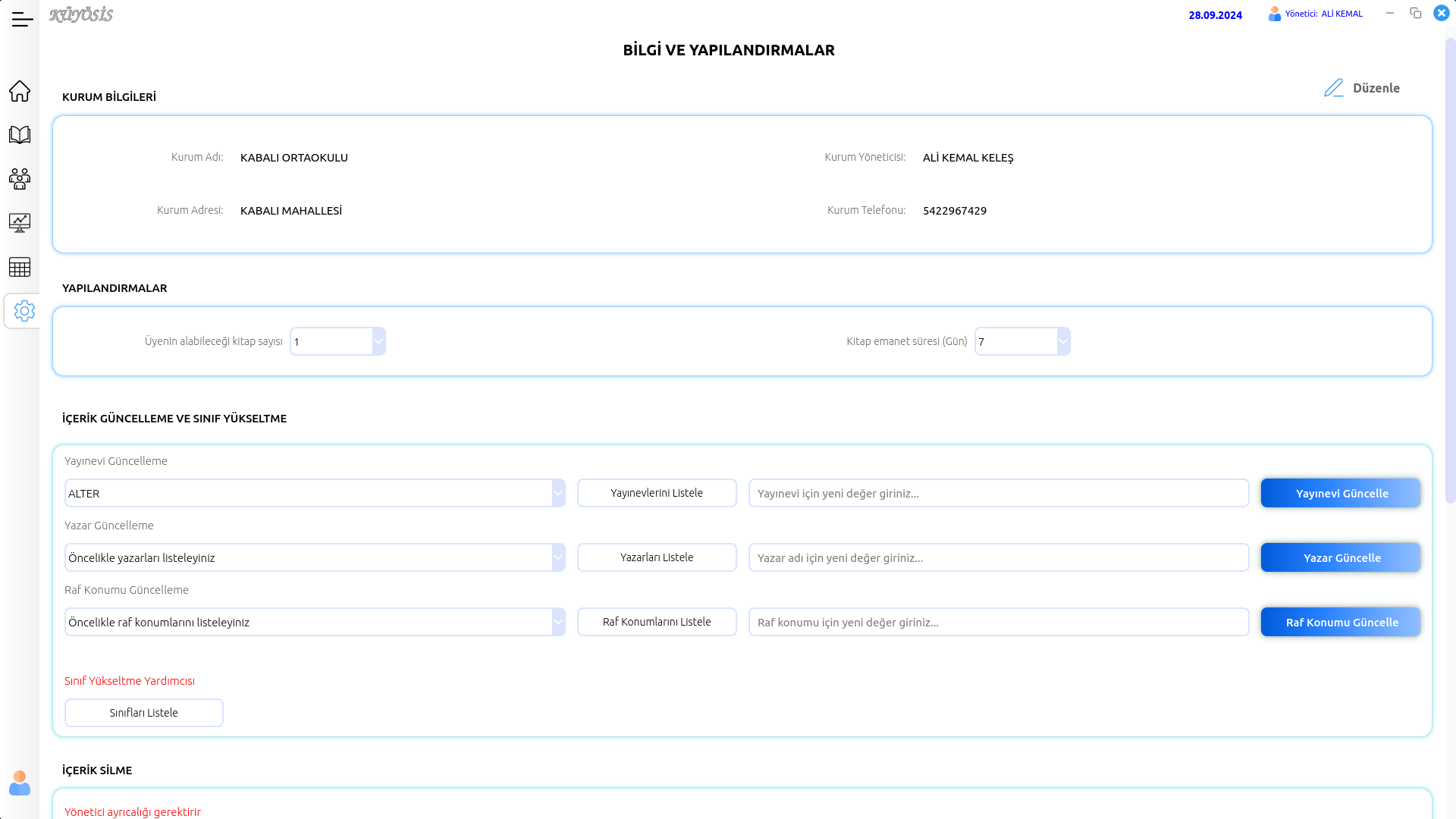Open the hamburger menu icon
This screenshot has width=1456, height=819.
pyautogui.click(x=22, y=20)
